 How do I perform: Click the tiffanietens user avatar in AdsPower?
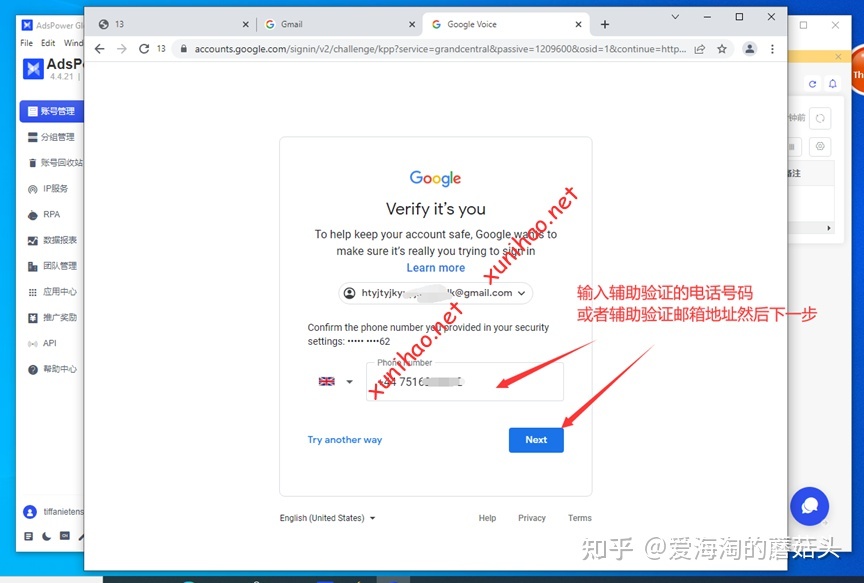coord(30,512)
